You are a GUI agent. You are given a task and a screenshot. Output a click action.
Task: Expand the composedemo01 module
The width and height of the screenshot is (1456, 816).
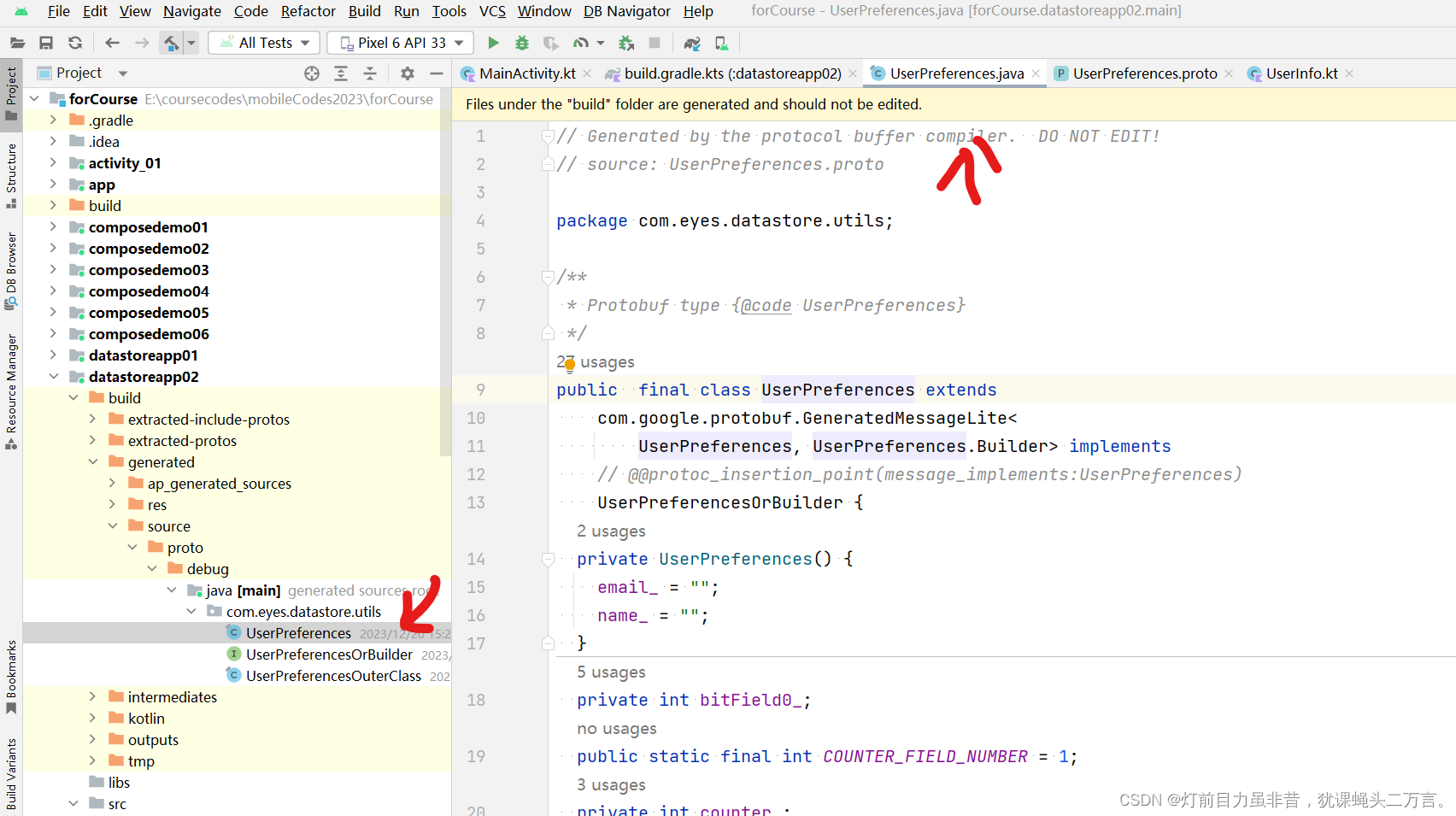[53, 227]
